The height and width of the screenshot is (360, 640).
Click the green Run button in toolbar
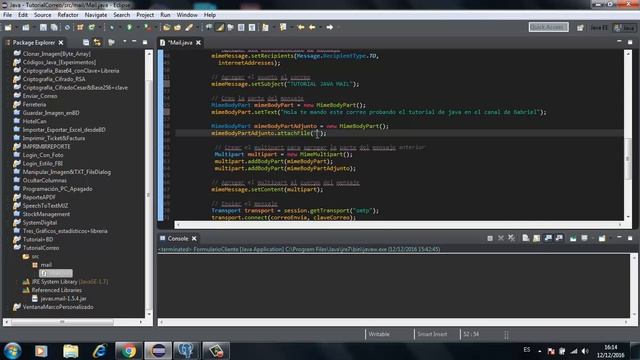[129, 27]
